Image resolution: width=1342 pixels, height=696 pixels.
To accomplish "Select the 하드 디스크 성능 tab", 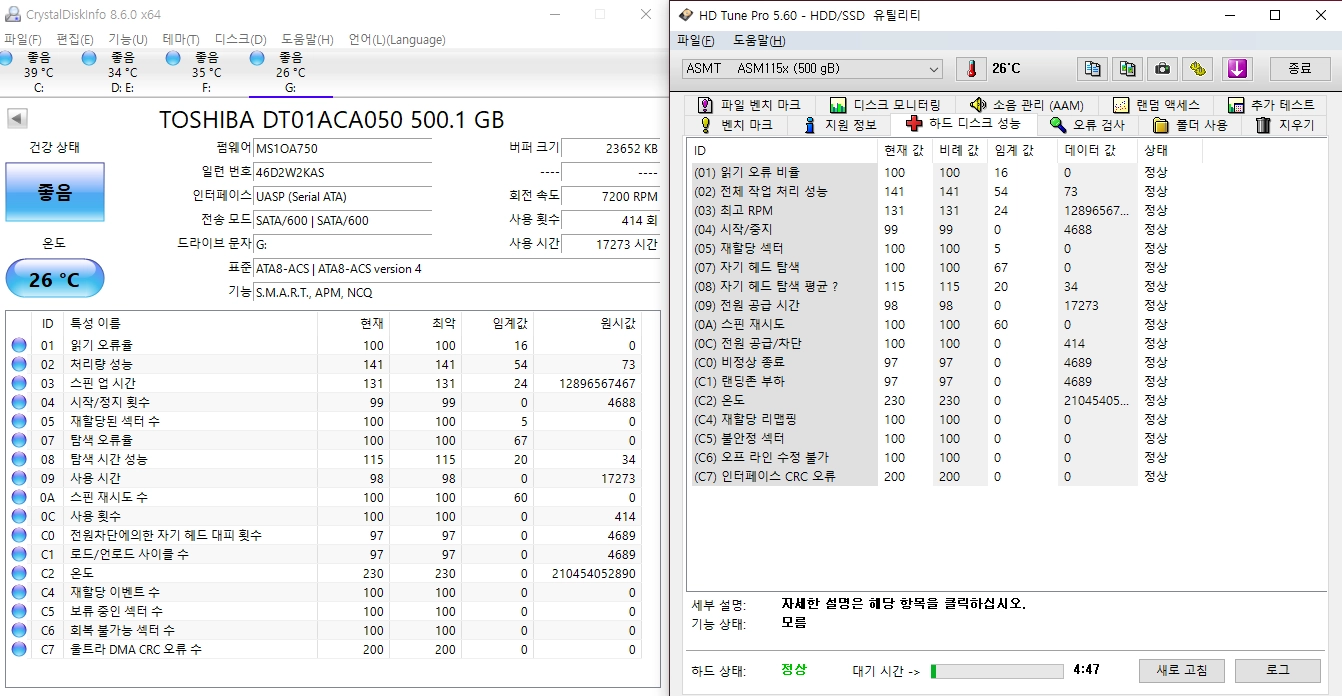I will [x=963, y=124].
